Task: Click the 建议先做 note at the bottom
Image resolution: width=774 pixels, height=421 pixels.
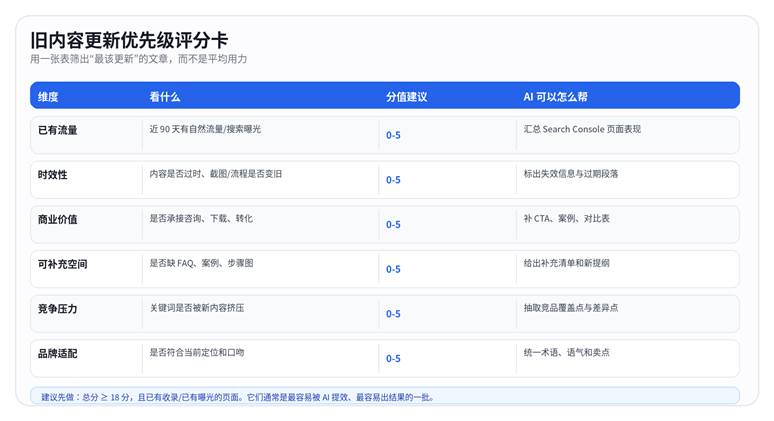Action: tap(238, 397)
